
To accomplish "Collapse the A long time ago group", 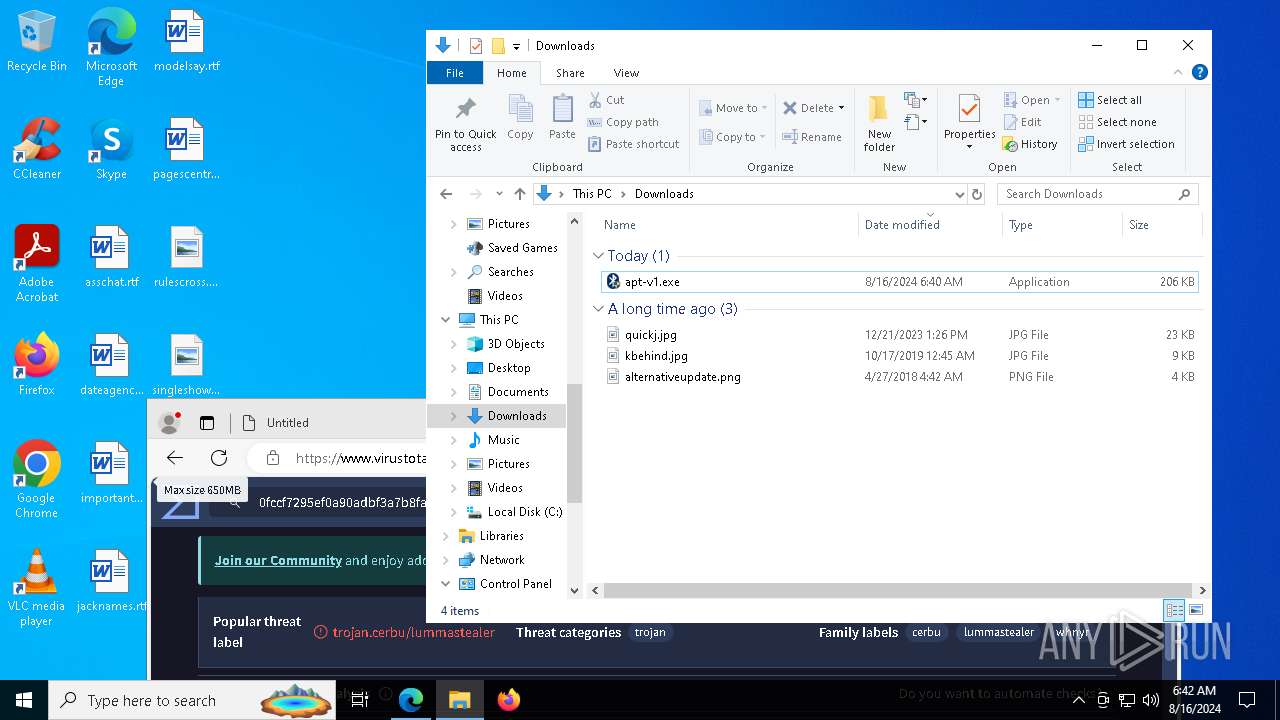I will tap(598, 309).
